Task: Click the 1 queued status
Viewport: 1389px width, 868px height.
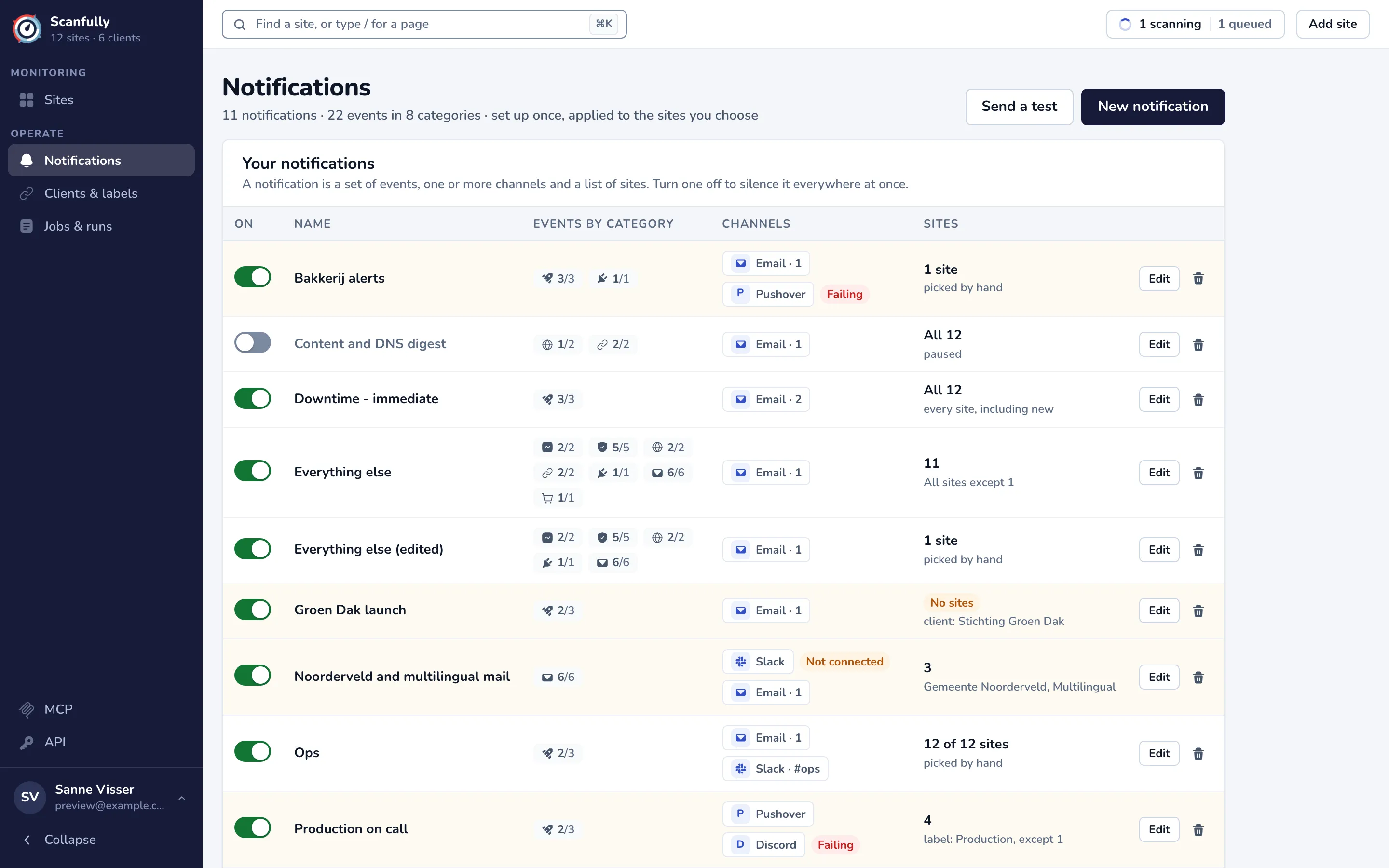Action: tap(1244, 24)
